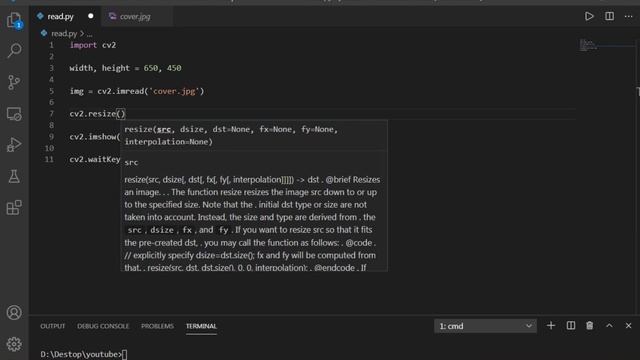
Task: Open Run and Debug view icon
Action: click(x=14, y=145)
